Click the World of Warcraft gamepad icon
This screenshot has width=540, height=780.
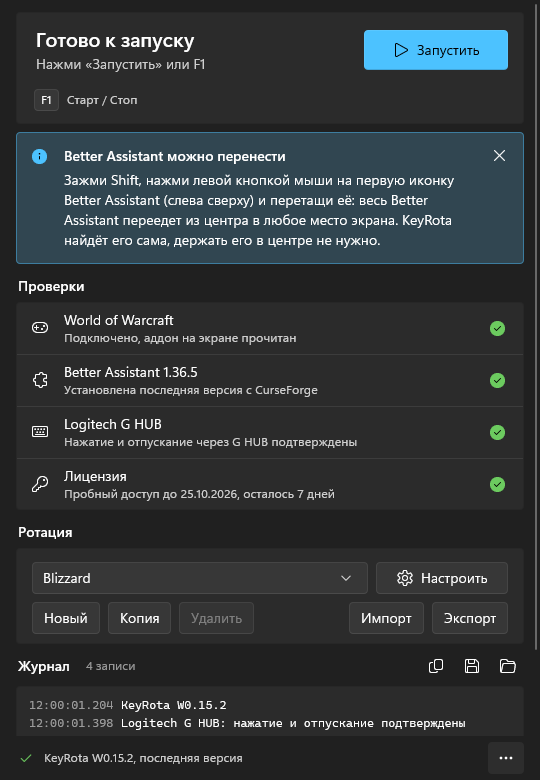(x=40, y=328)
